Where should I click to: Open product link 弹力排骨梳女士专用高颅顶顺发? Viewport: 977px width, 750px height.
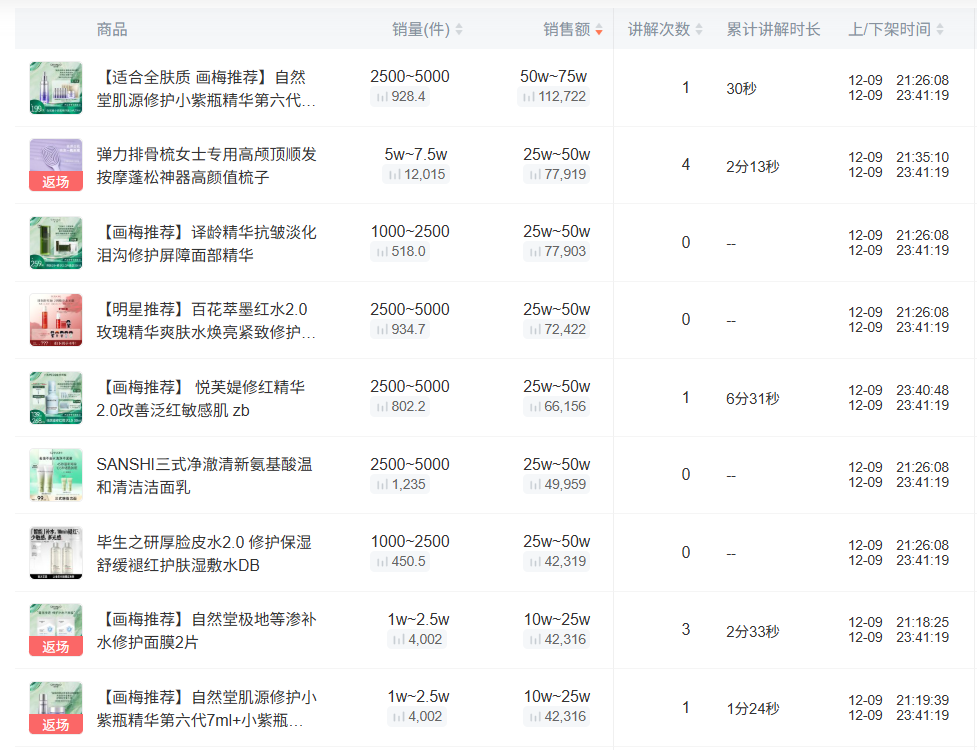(x=206, y=166)
